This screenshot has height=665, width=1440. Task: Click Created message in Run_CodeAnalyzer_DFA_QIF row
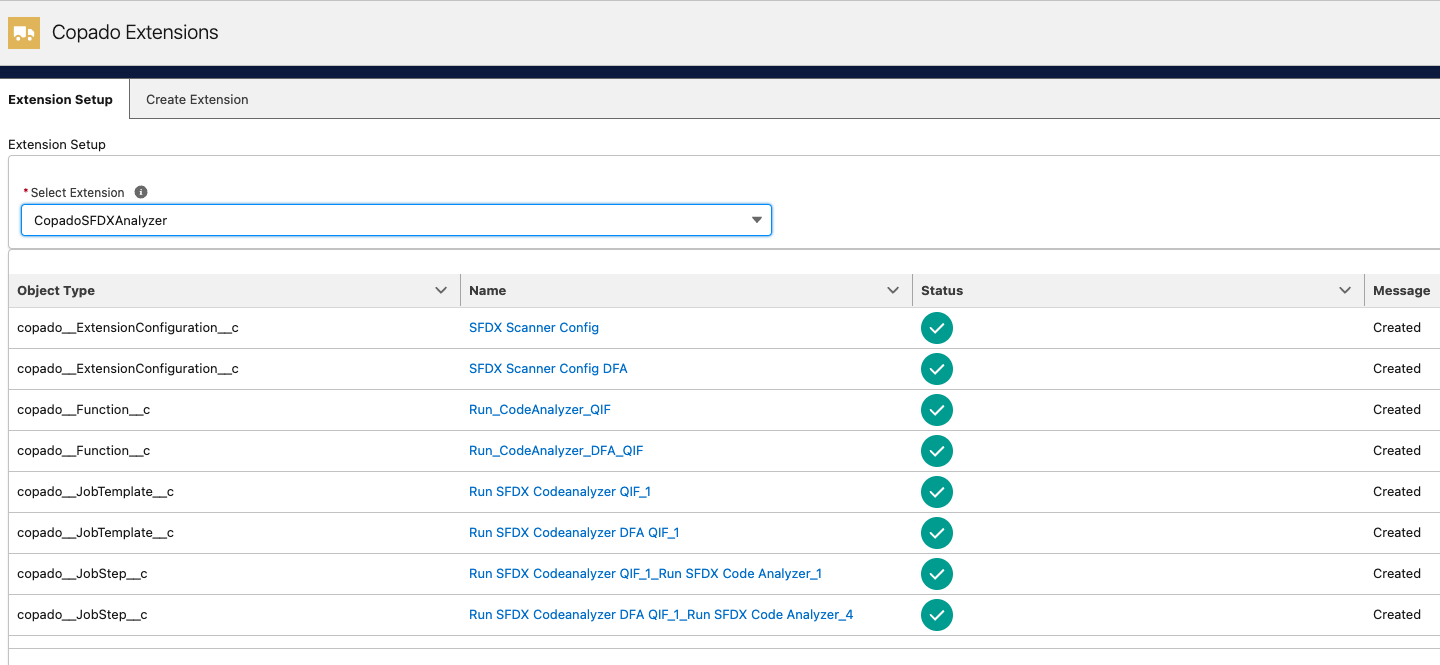pos(1397,451)
